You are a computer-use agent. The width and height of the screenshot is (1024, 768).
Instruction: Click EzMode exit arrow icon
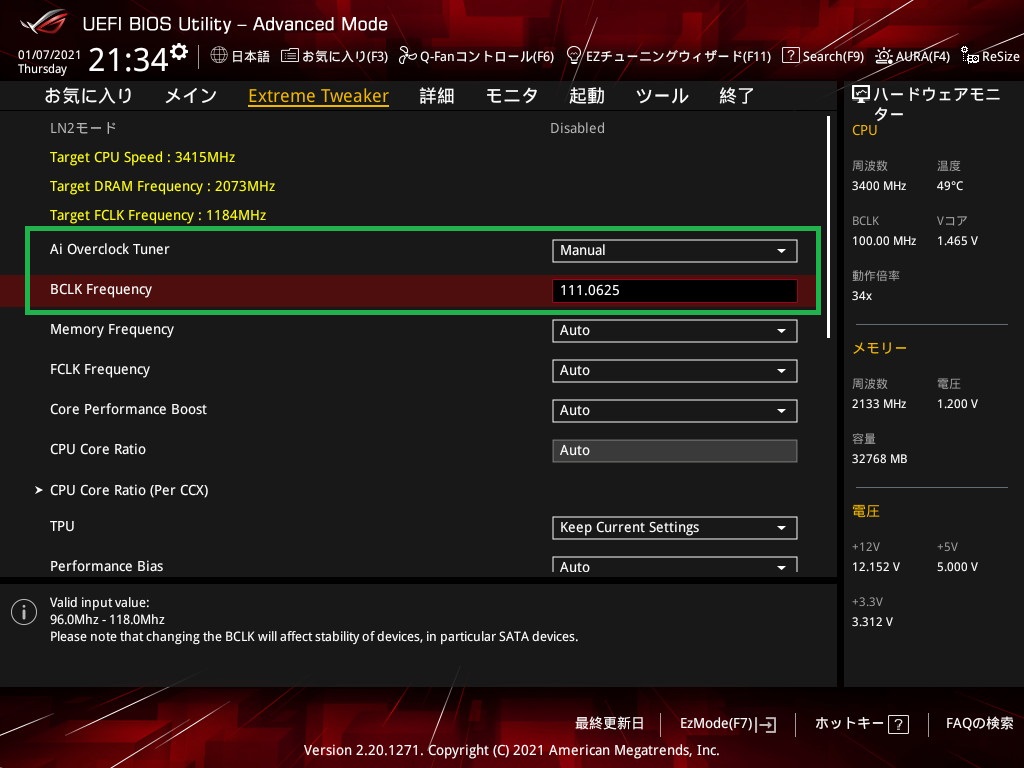click(x=767, y=724)
